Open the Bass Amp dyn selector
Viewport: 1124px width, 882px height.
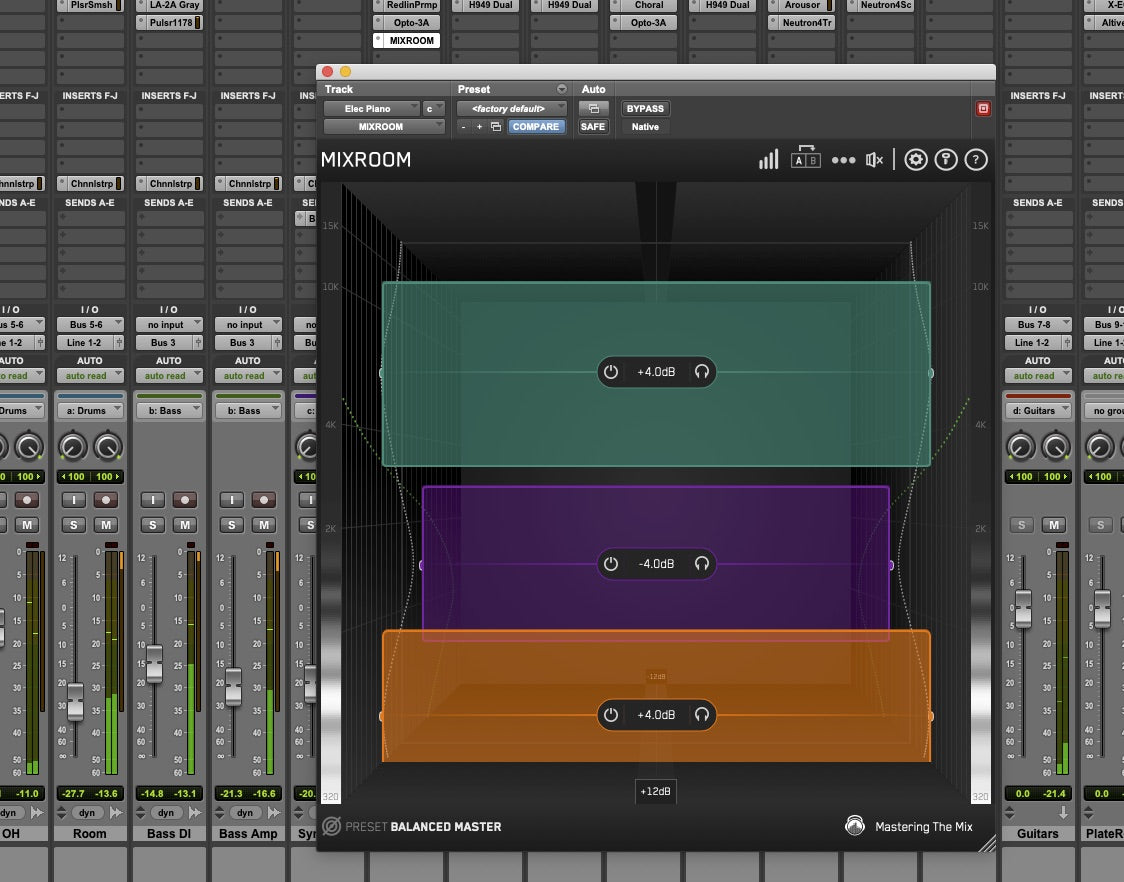click(244, 812)
